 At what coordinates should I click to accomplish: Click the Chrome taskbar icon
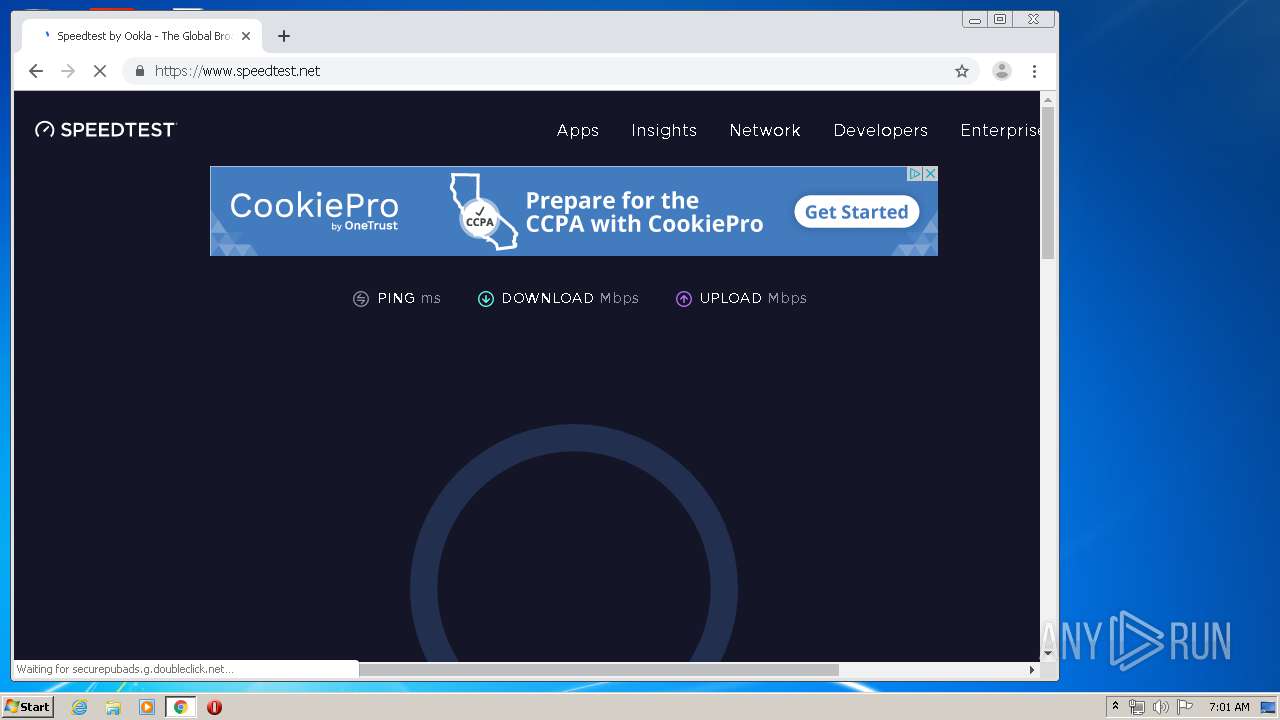[x=180, y=707]
